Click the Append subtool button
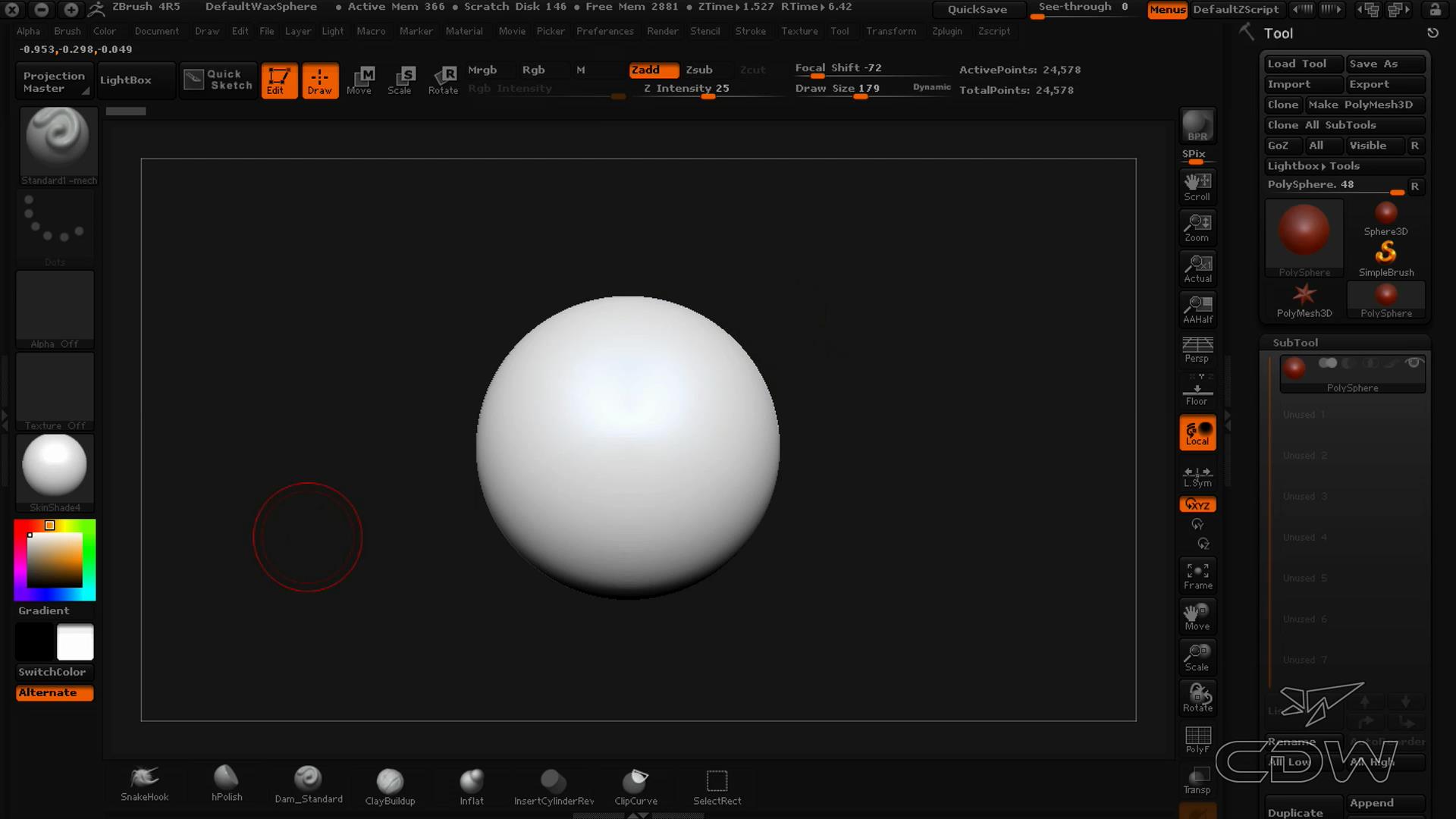Viewport: 1456px width, 819px height. click(x=1385, y=803)
